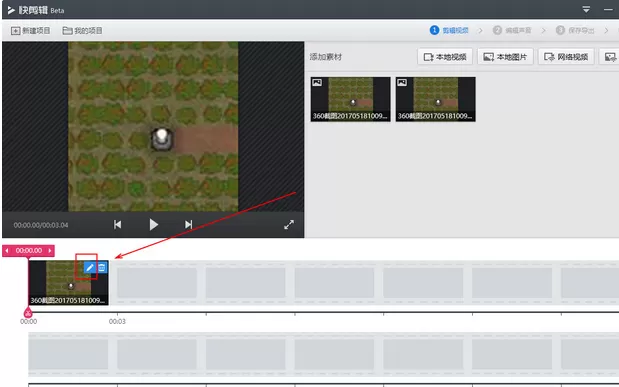Switch to step 2 编辑声音
Viewport: 619px width, 387px height.
(512, 30)
